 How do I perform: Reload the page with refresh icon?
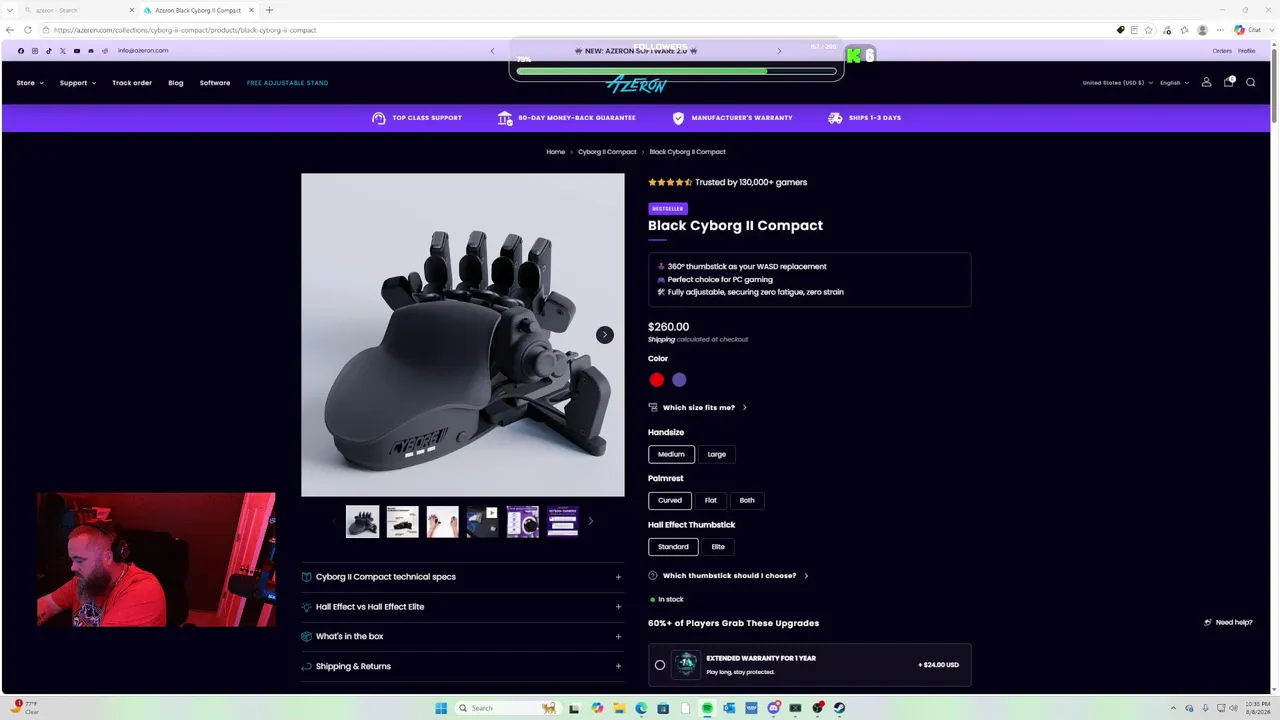tap(27, 30)
